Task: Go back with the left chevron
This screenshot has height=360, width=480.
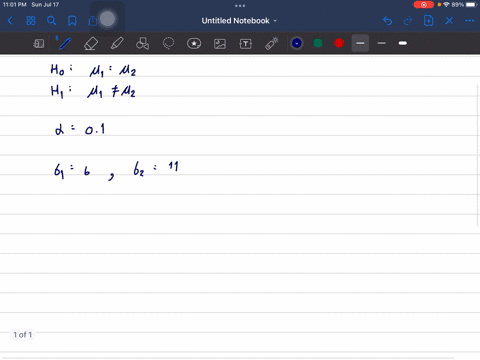Action: click(x=10, y=21)
